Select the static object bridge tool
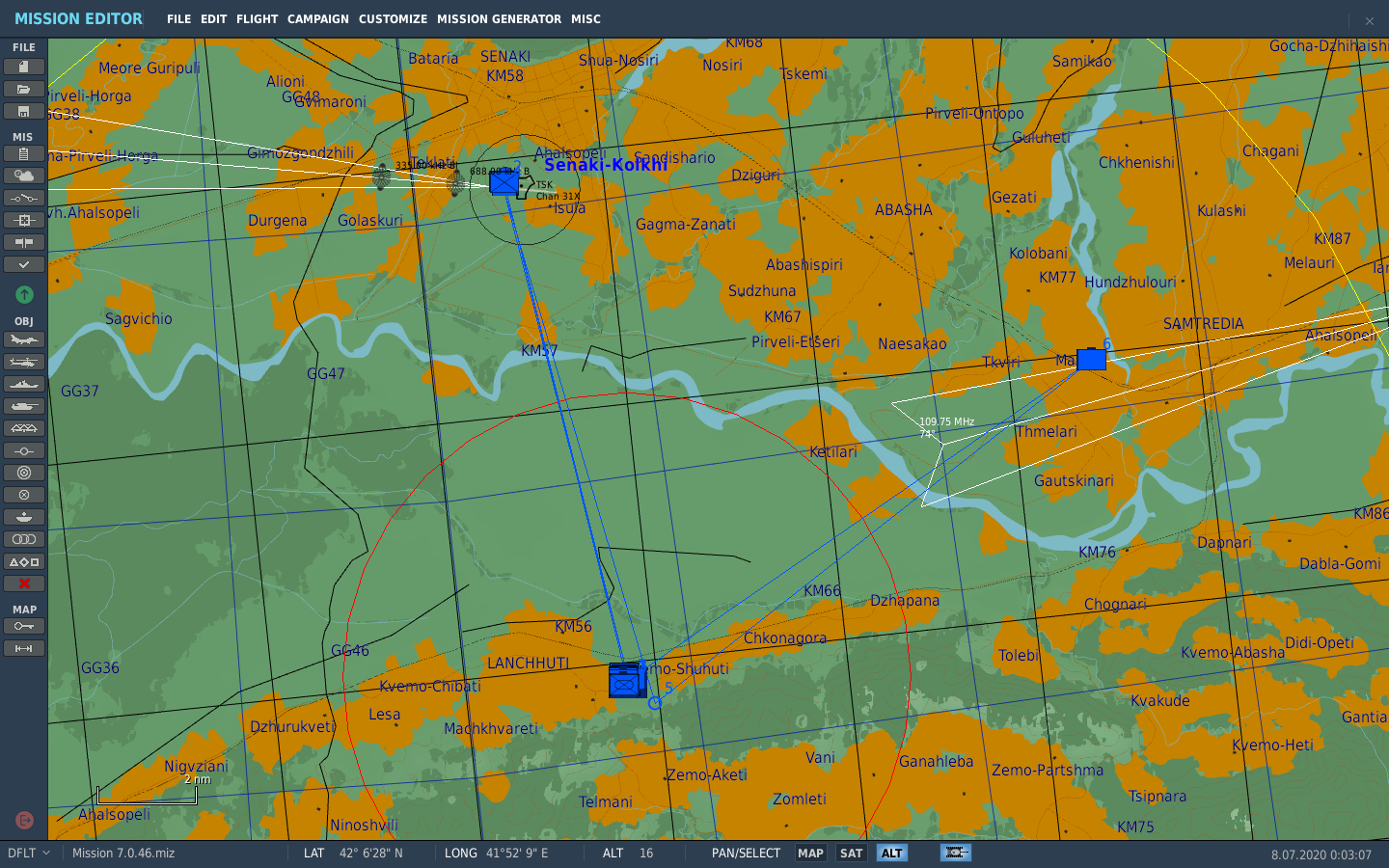The height and width of the screenshot is (868, 1389). pos(24,428)
